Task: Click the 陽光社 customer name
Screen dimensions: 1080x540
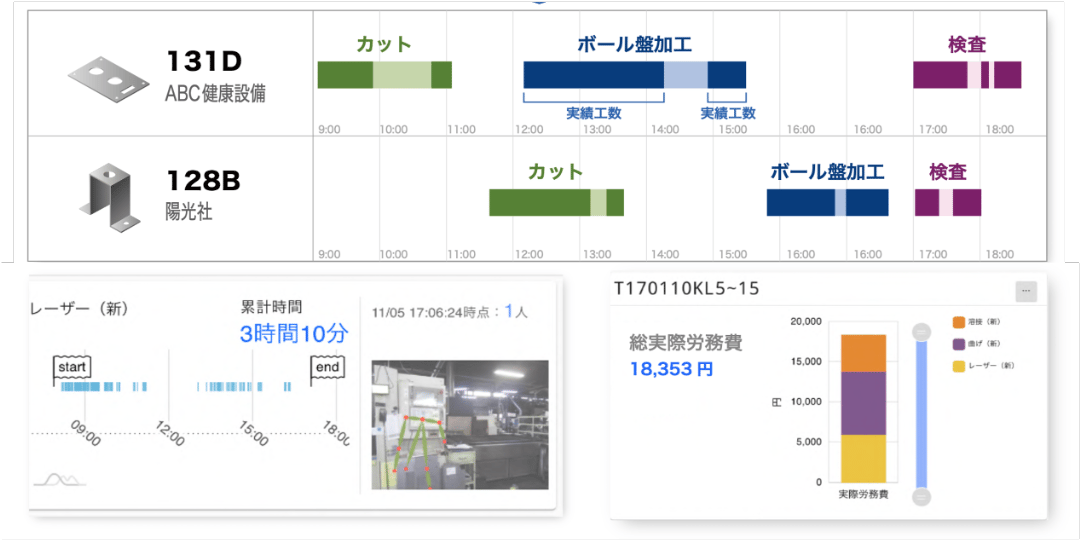Action: [189, 212]
